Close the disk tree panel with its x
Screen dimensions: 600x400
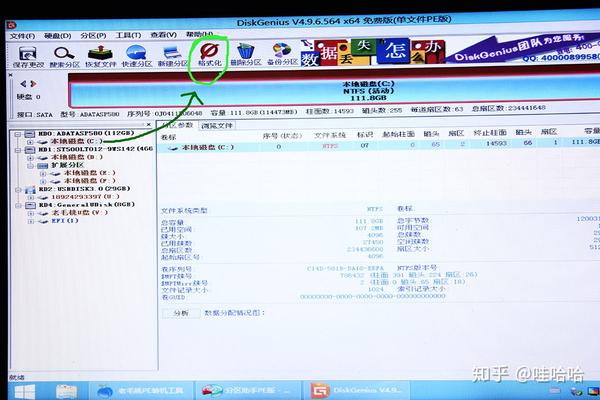(148, 124)
